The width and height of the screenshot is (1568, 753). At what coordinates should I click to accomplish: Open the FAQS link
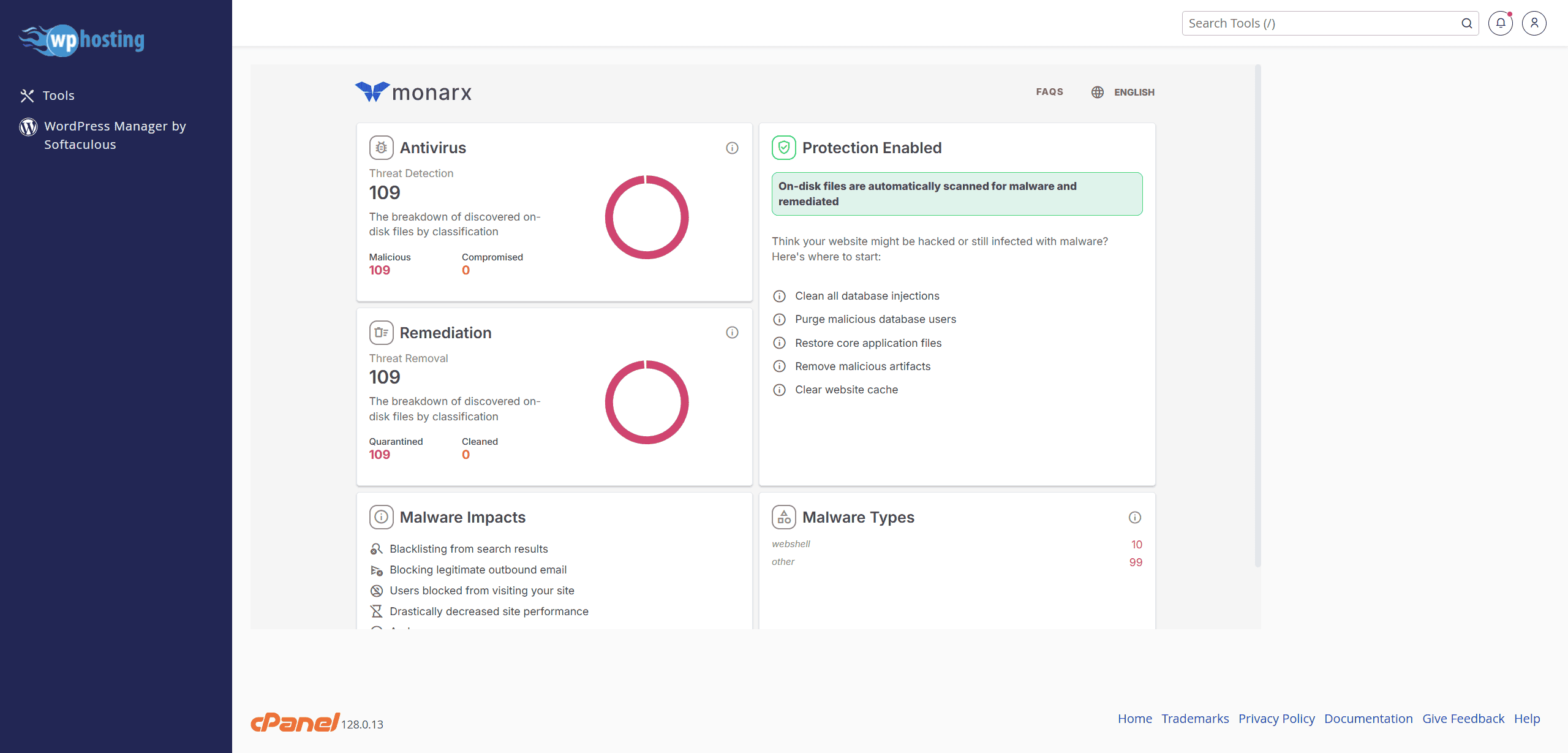click(x=1049, y=92)
